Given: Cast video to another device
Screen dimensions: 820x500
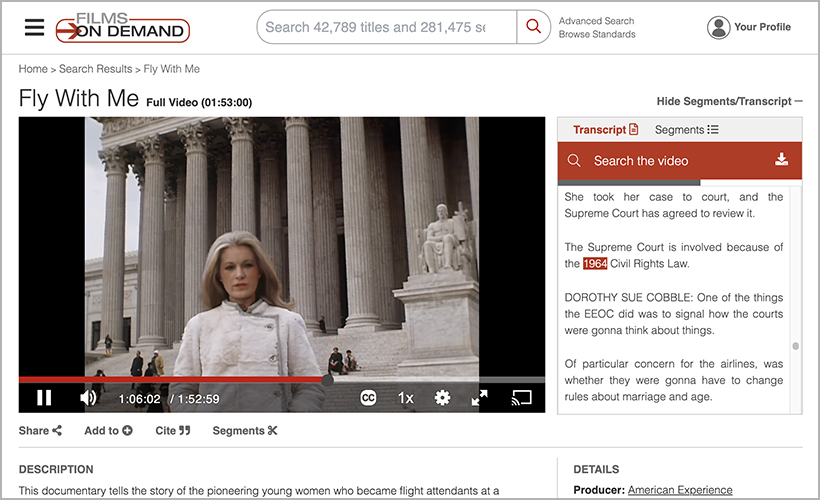Looking at the screenshot, I should point(521,398).
